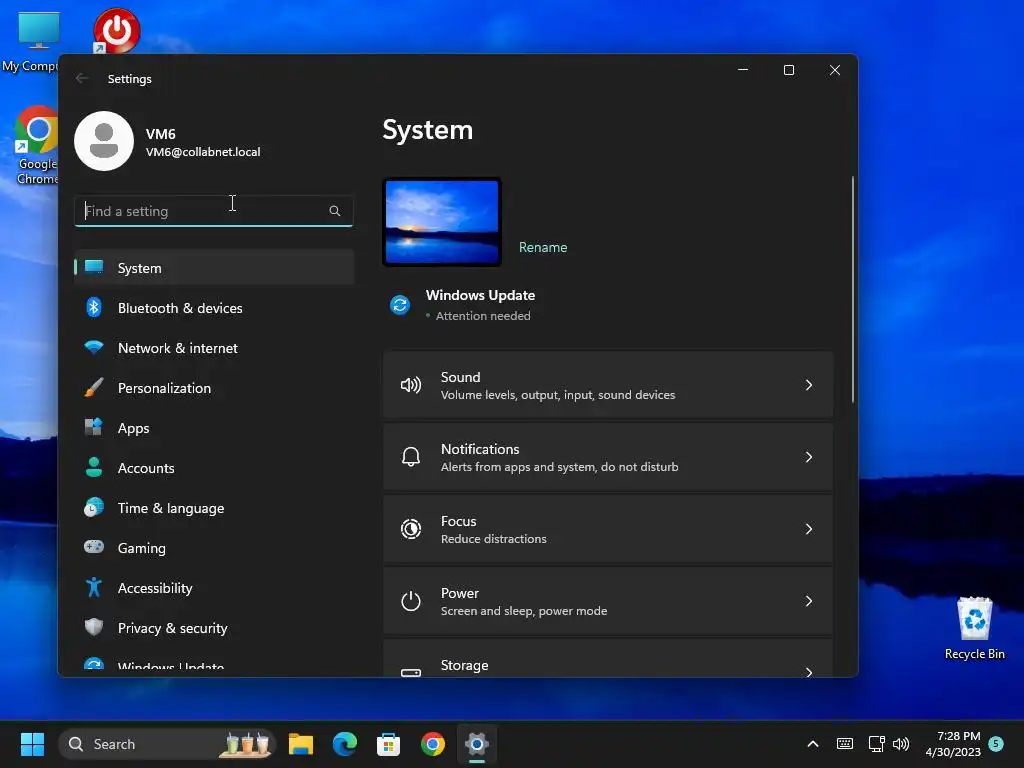Click the VM6@collabnet.local account text
This screenshot has height=768, width=1024.
203,152
